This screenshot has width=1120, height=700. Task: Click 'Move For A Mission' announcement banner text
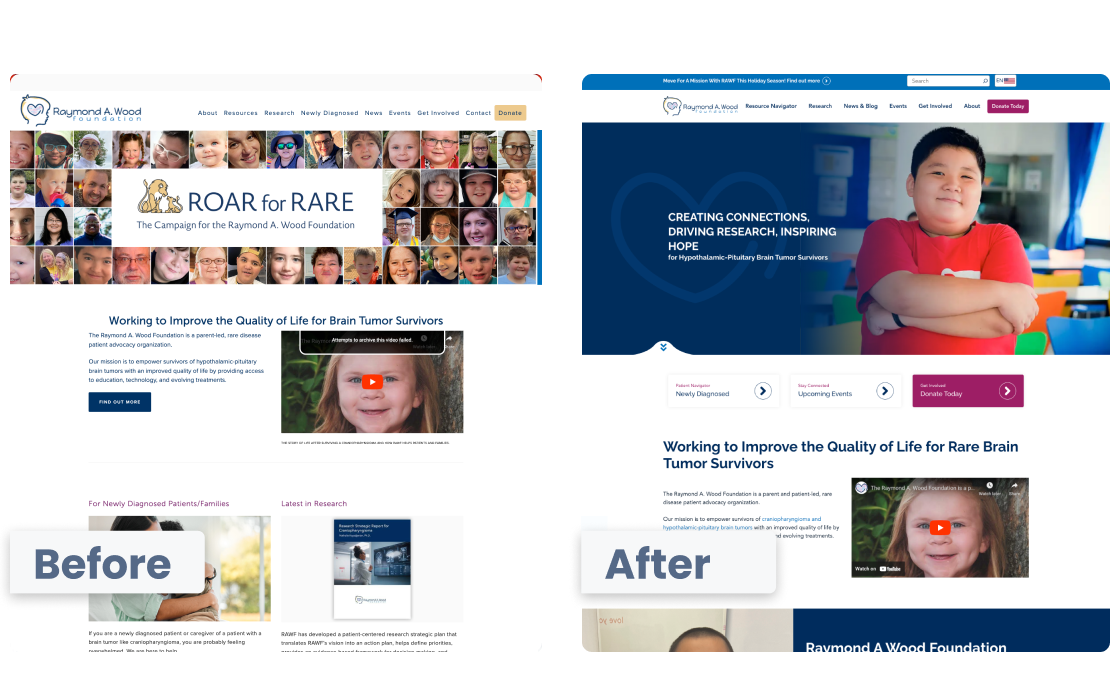point(741,81)
